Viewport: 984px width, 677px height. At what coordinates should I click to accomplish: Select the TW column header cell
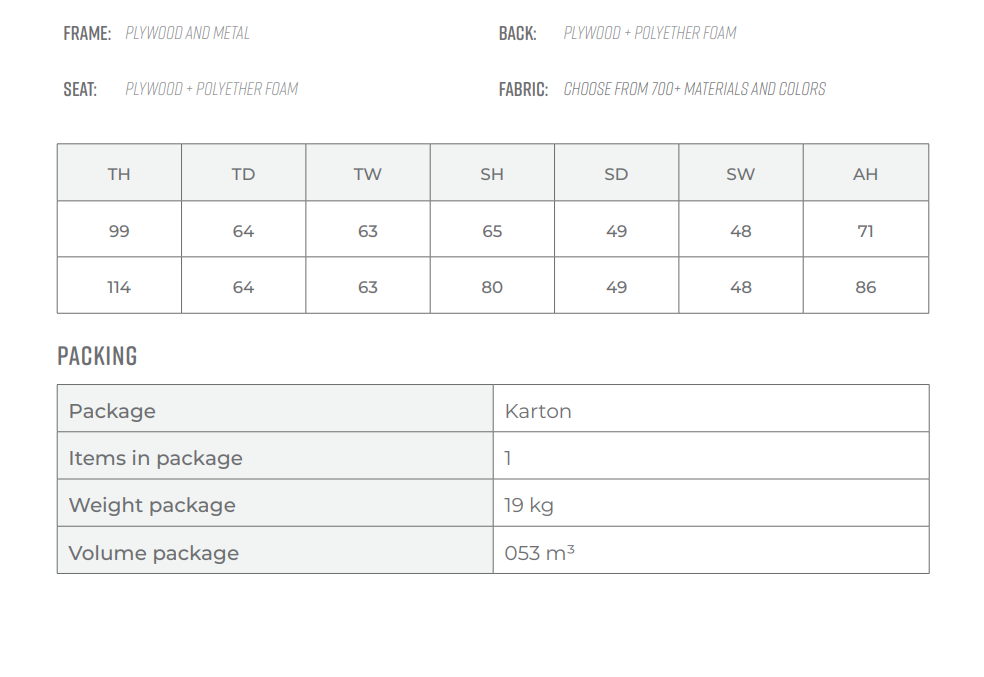pos(368,173)
